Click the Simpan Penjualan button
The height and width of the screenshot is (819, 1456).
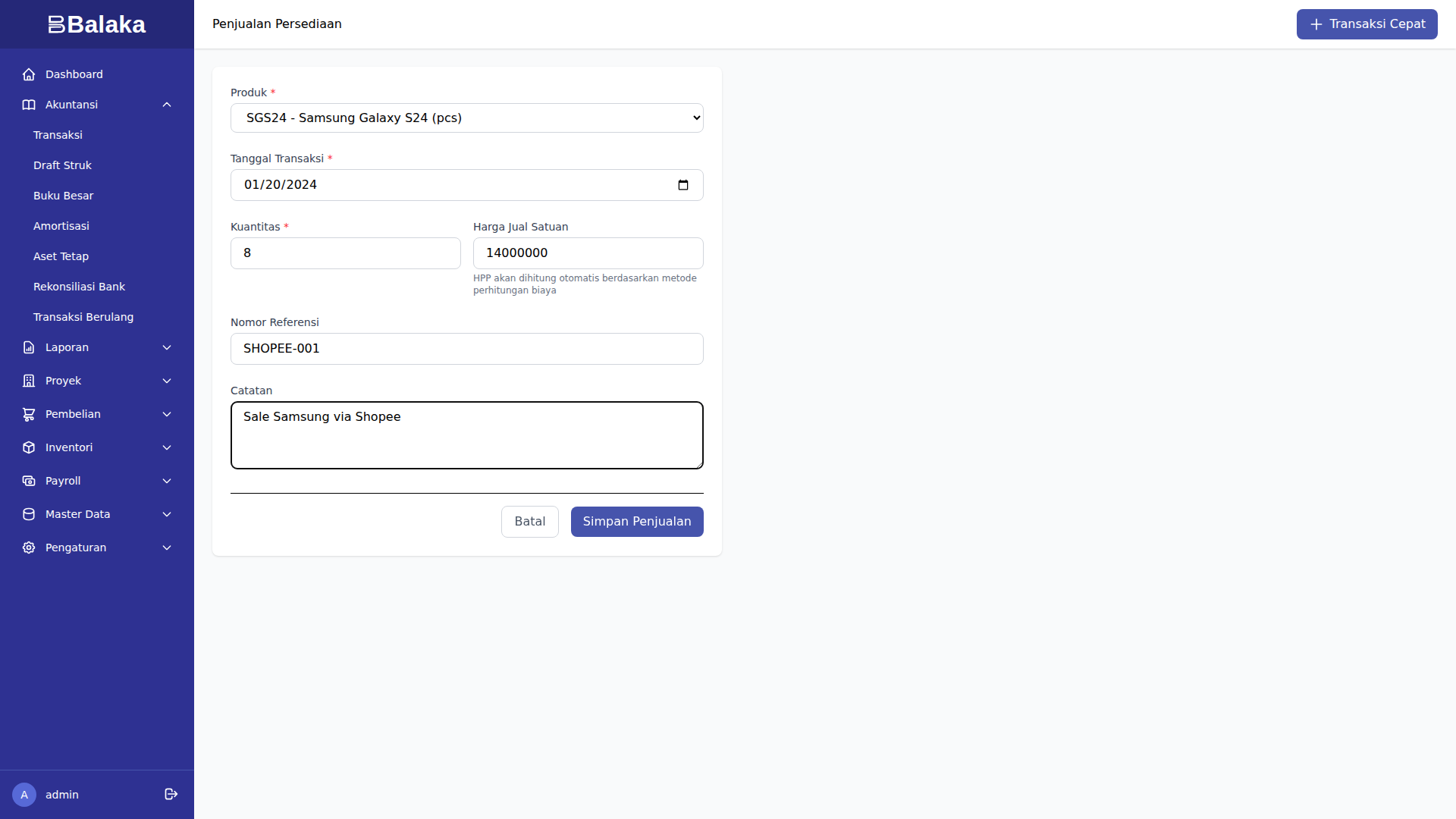click(636, 522)
